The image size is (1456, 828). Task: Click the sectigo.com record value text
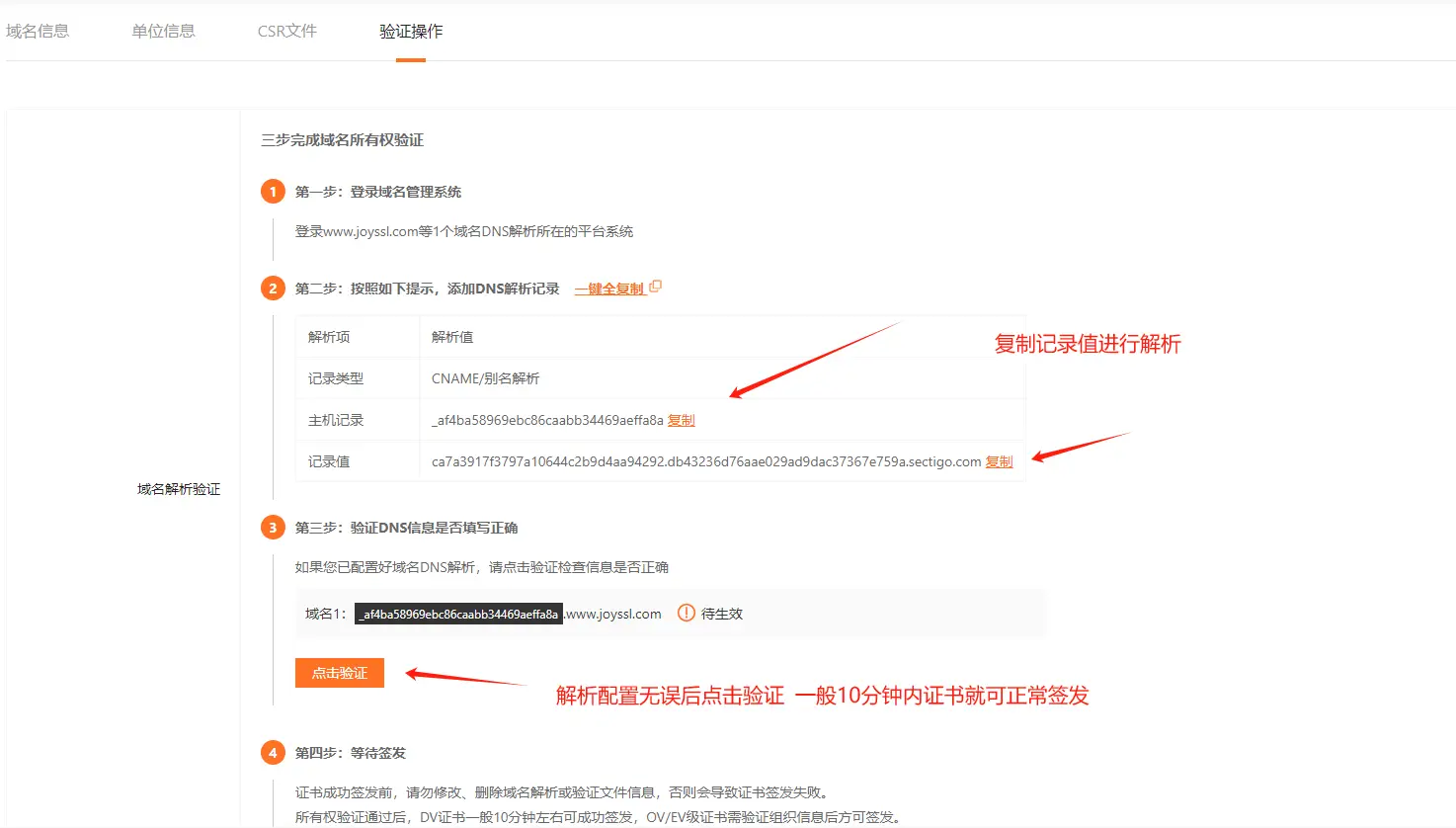(705, 461)
